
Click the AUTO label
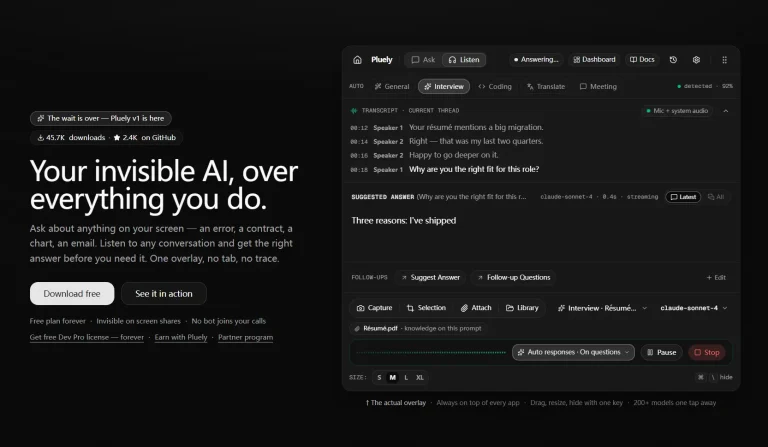tap(356, 86)
